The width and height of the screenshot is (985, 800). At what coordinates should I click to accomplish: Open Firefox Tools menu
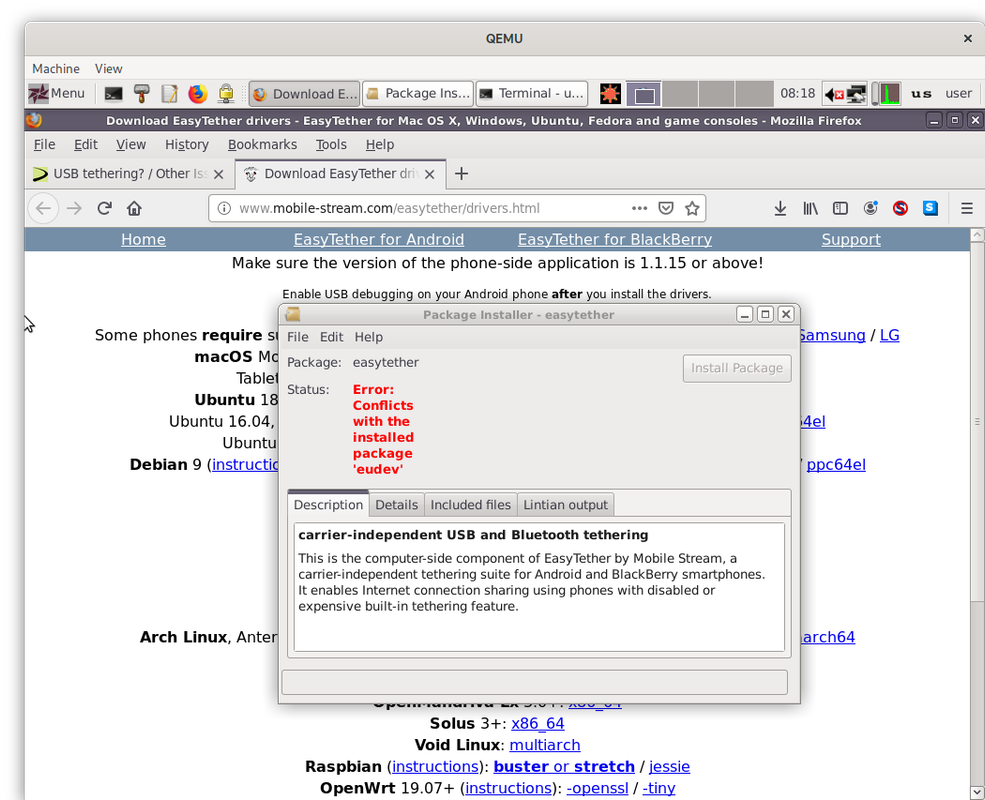tap(331, 144)
